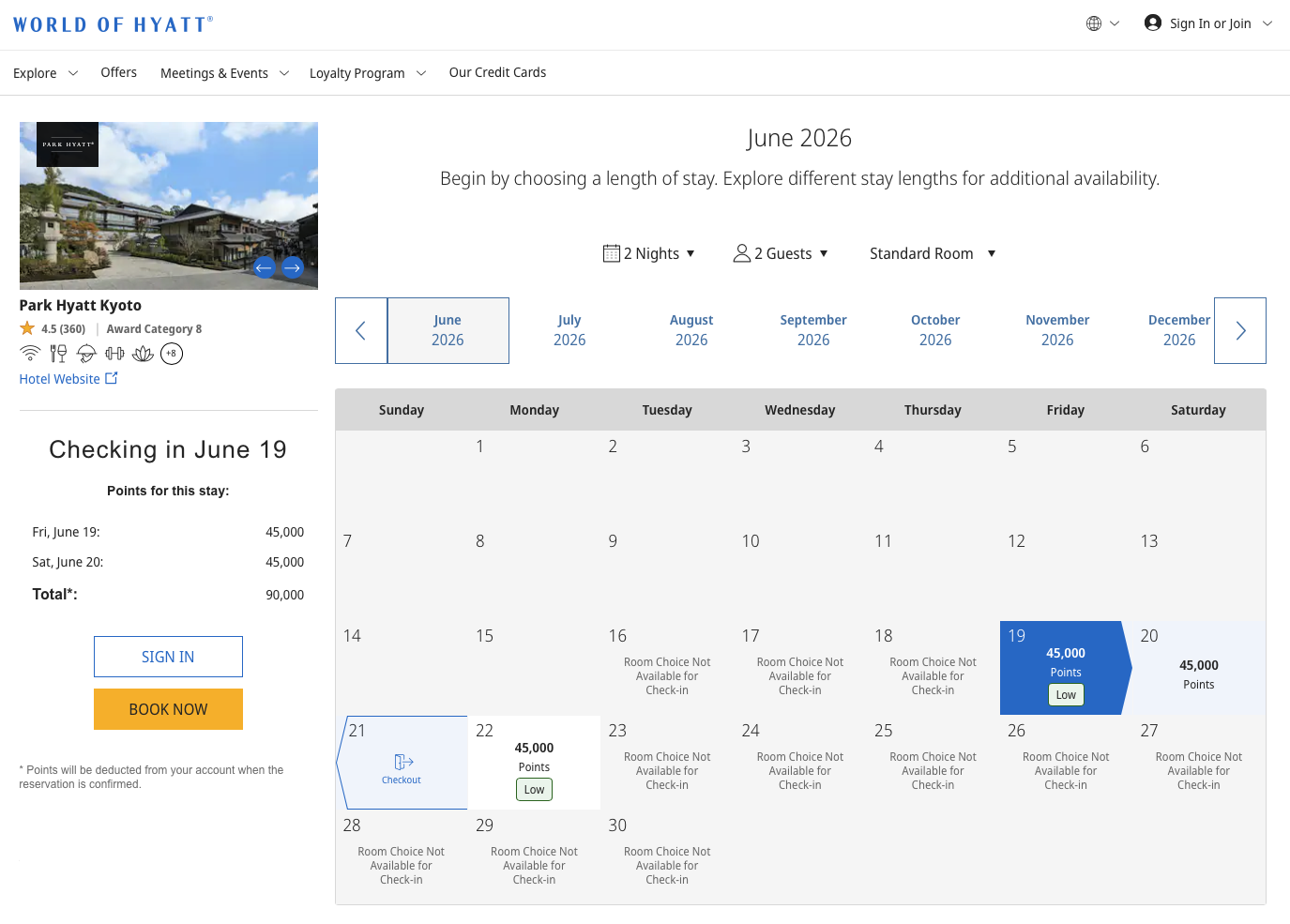Viewport: 1290px width, 924px height.
Task: Expand the Sign In or Join menu
Action: pos(1208,23)
